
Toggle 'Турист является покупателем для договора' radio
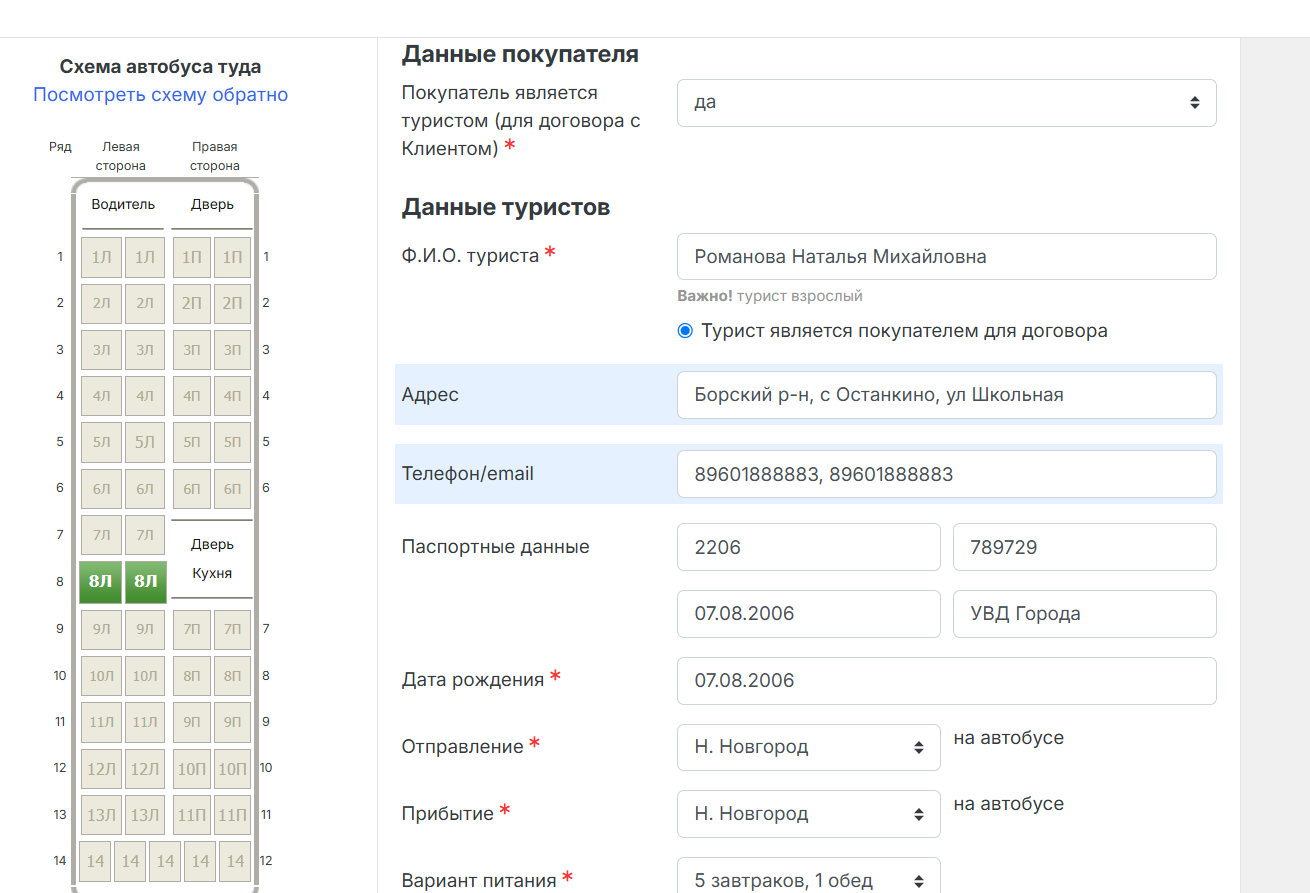click(x=685, y=331)
